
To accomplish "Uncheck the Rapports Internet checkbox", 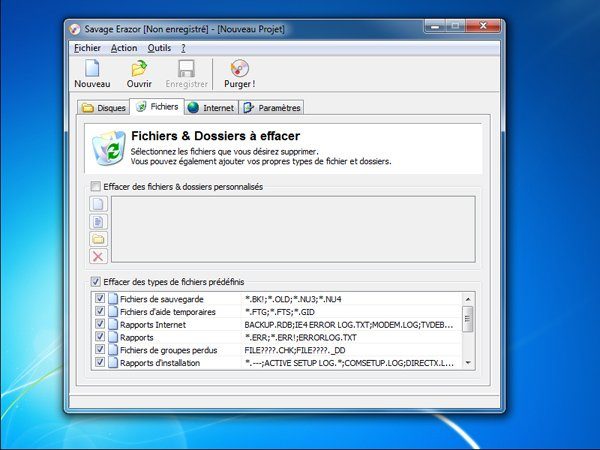I will click(100, 324).
